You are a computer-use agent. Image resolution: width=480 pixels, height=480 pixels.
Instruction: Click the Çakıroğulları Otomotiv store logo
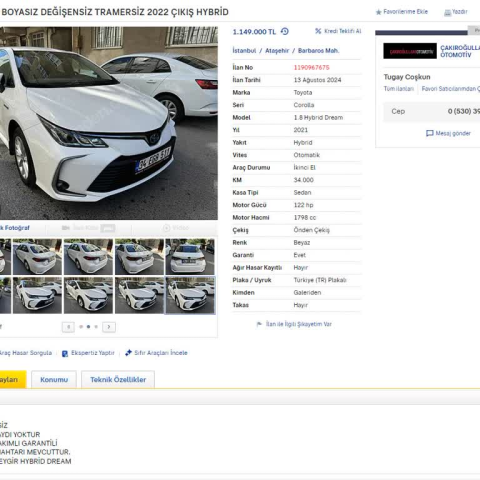point(410,51)
